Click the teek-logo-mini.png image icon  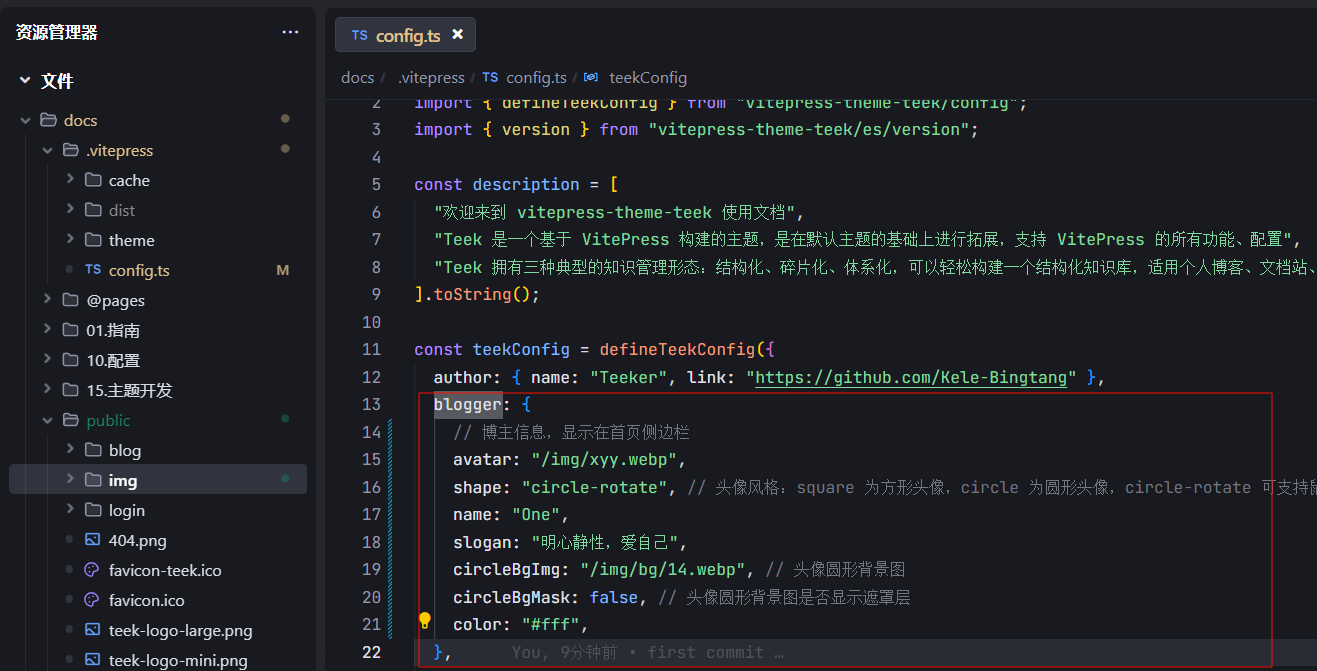tap(93, 660)
